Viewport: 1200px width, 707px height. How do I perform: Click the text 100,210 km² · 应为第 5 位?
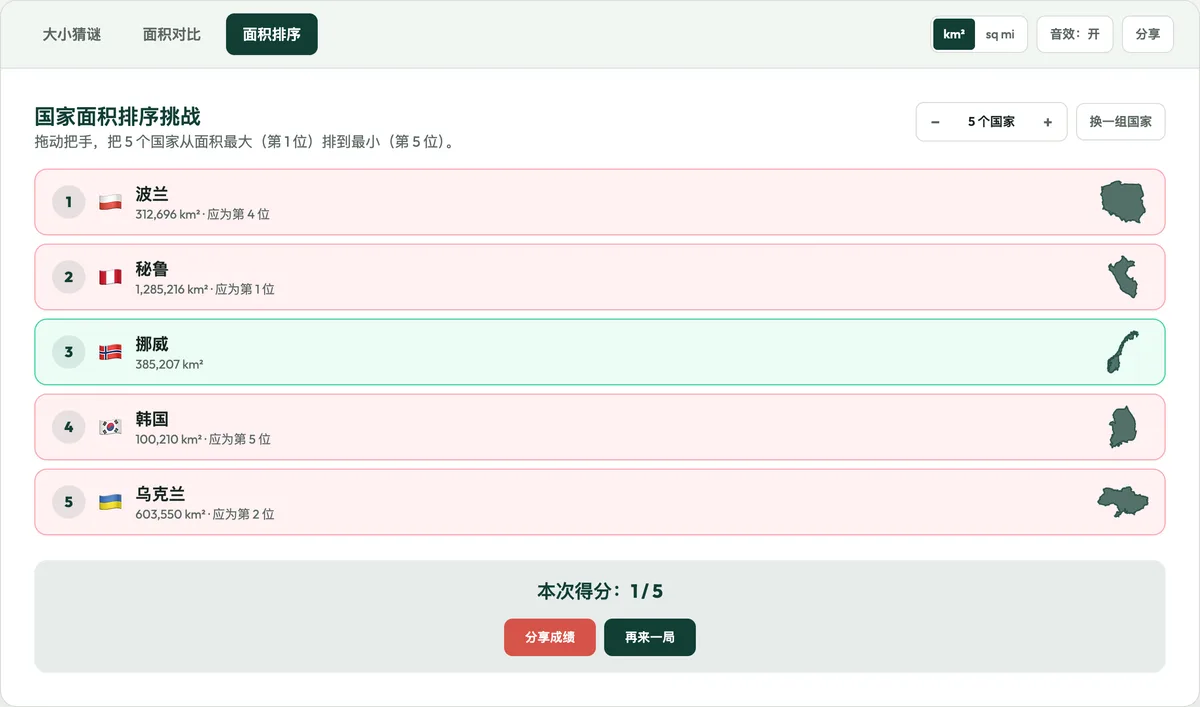[203, 439]
